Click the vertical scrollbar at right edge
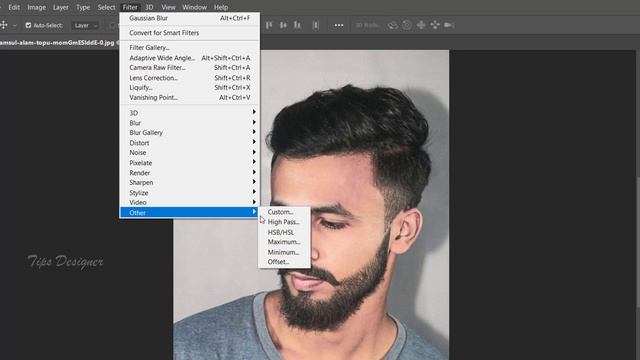This screenshot has height=360, width=640. (x=638, y=241)
